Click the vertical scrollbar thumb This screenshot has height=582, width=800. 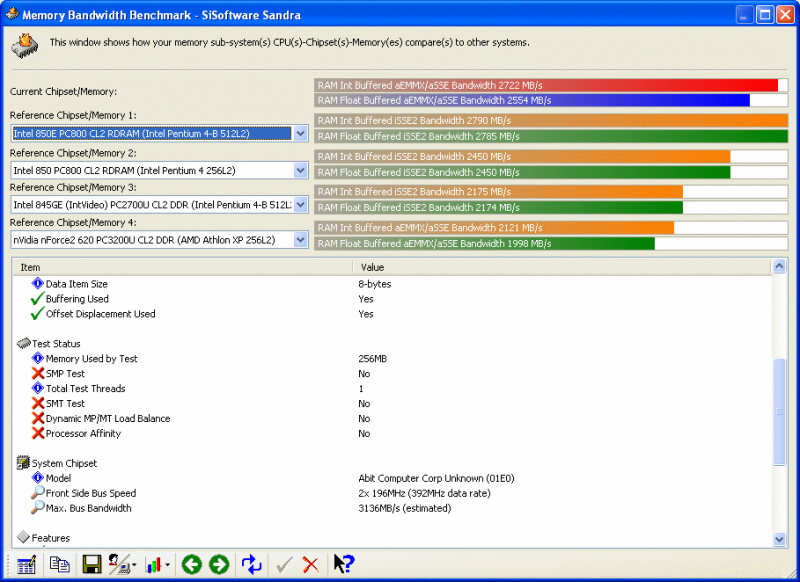pos(779,412)
